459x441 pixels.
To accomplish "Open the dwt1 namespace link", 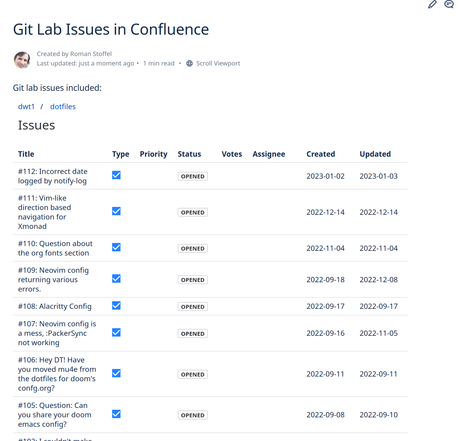I will pos(26,107).
